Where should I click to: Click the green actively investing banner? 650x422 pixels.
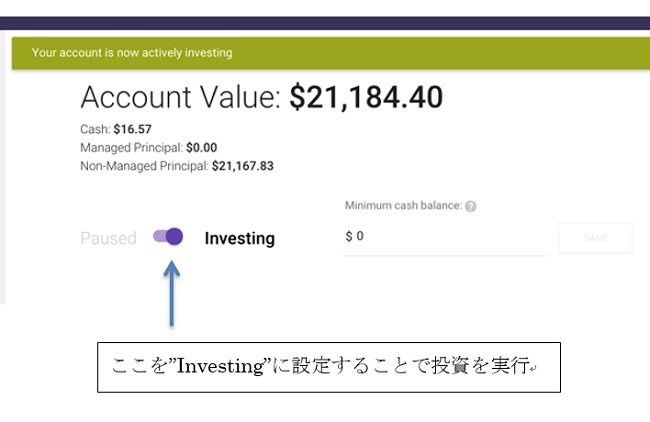[x=330, y=52]
